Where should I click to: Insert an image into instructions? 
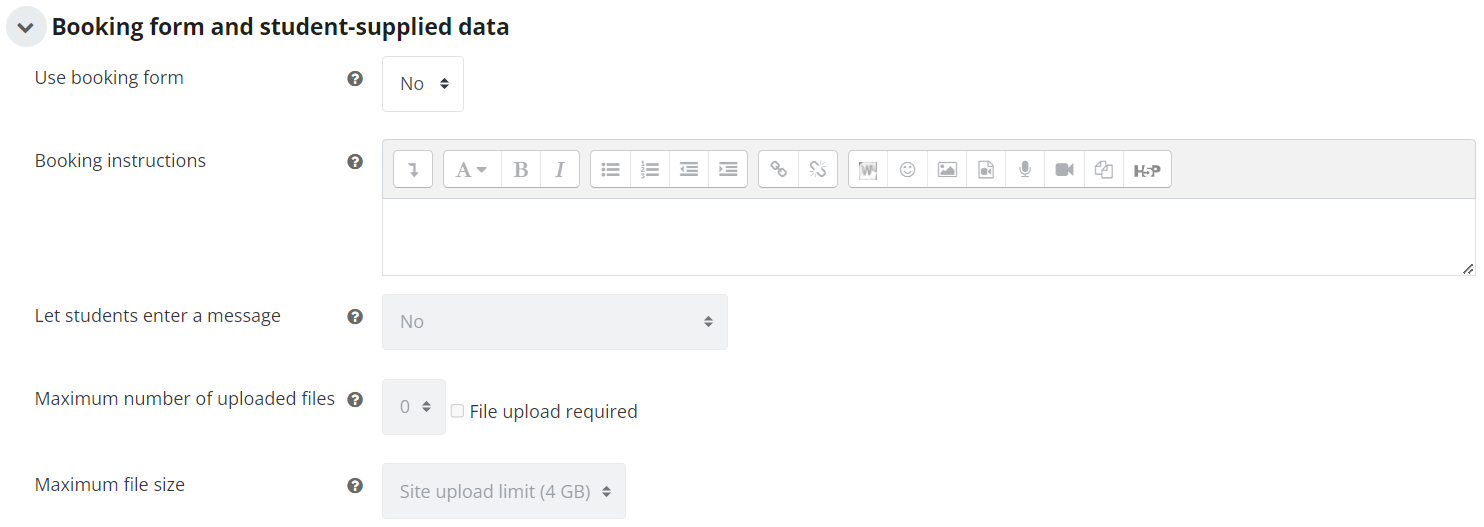coord(947,169)
